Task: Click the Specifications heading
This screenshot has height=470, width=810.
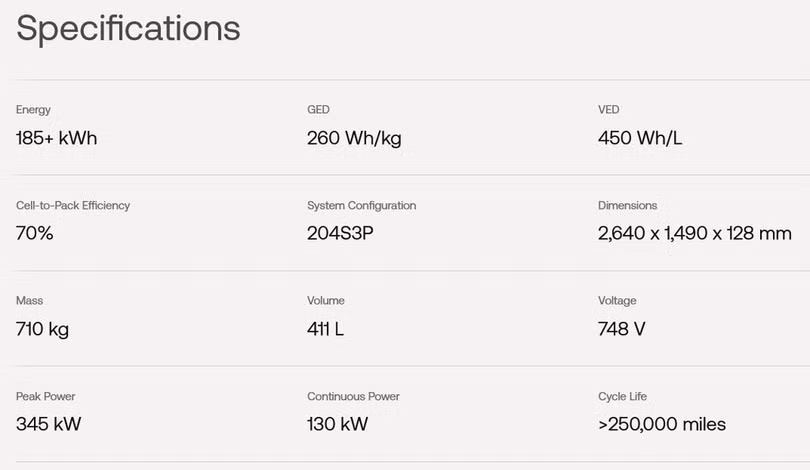Action: (128, 28)
